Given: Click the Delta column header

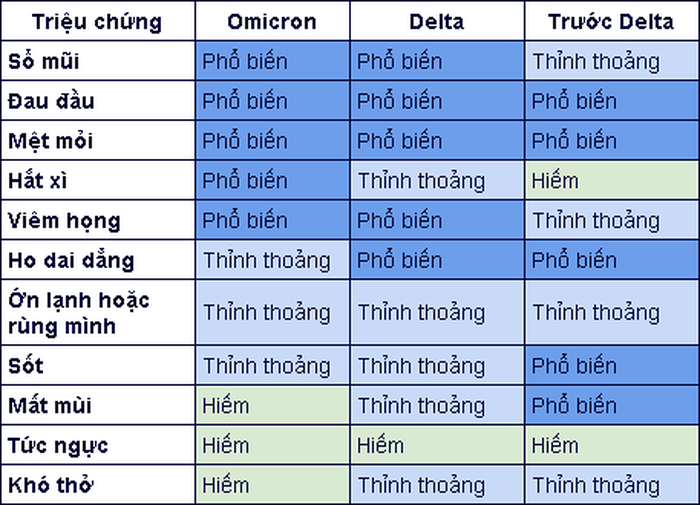Looking at the screenshot, I should click(436, 22).
